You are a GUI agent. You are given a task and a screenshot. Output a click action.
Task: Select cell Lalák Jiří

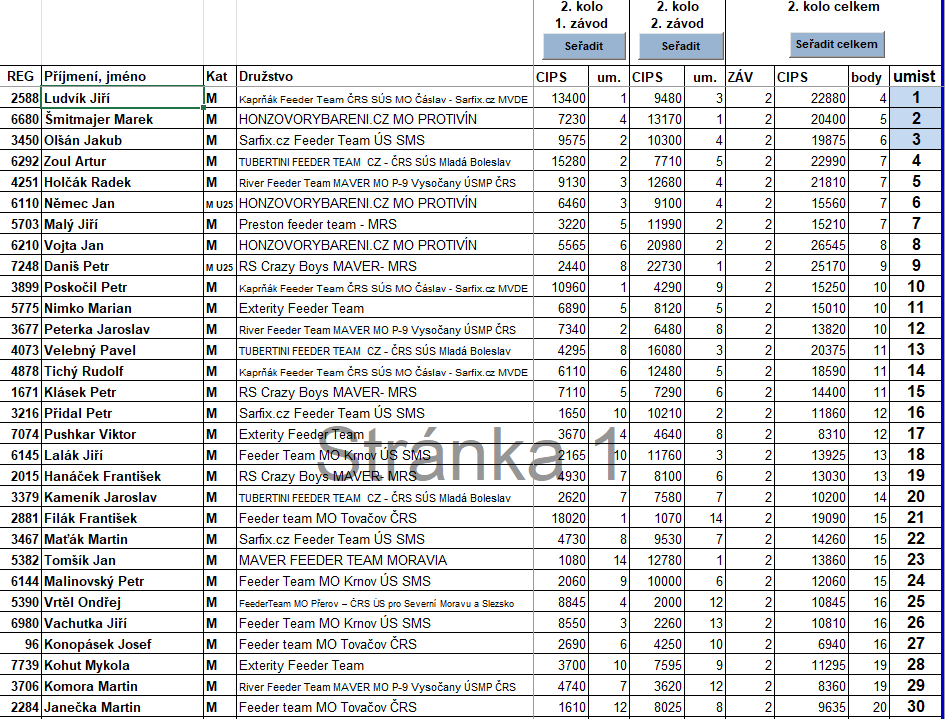[x=123, y=455]
